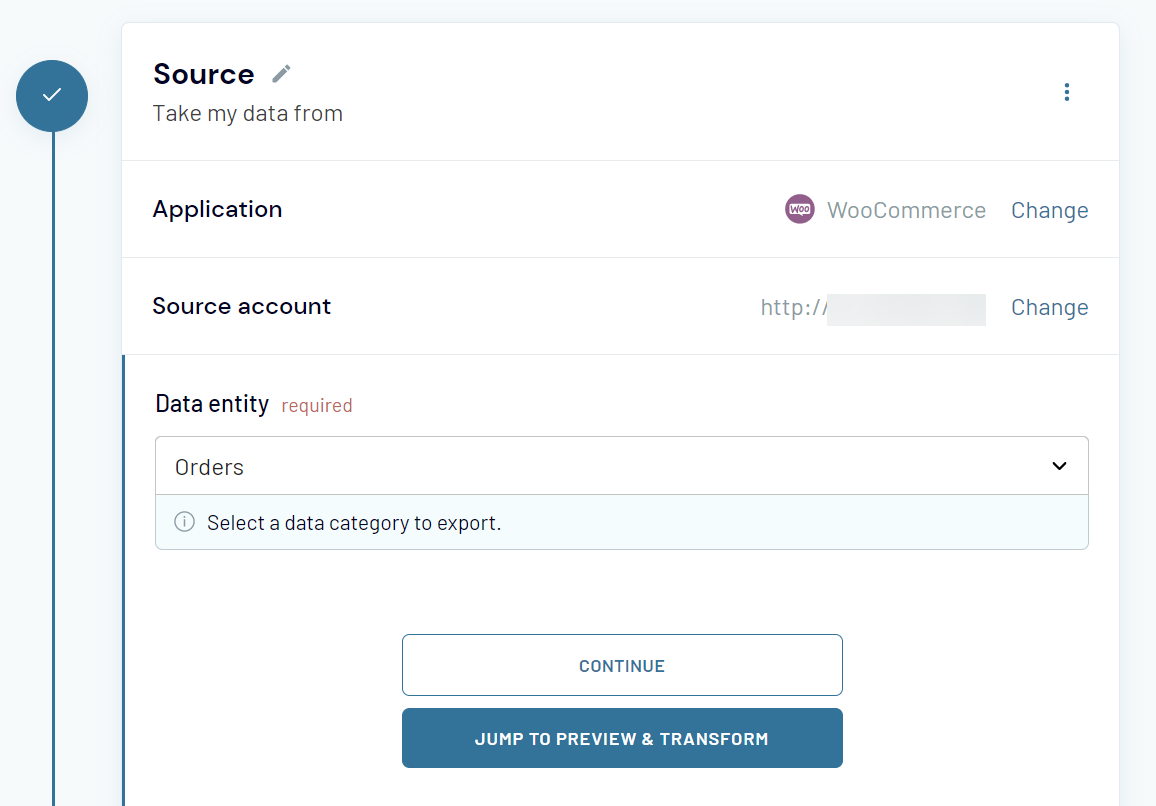This screenshot has height=806, width=1156.
Task: Click the WOO badge next to WooCommerce text
Action: [800, 209]
